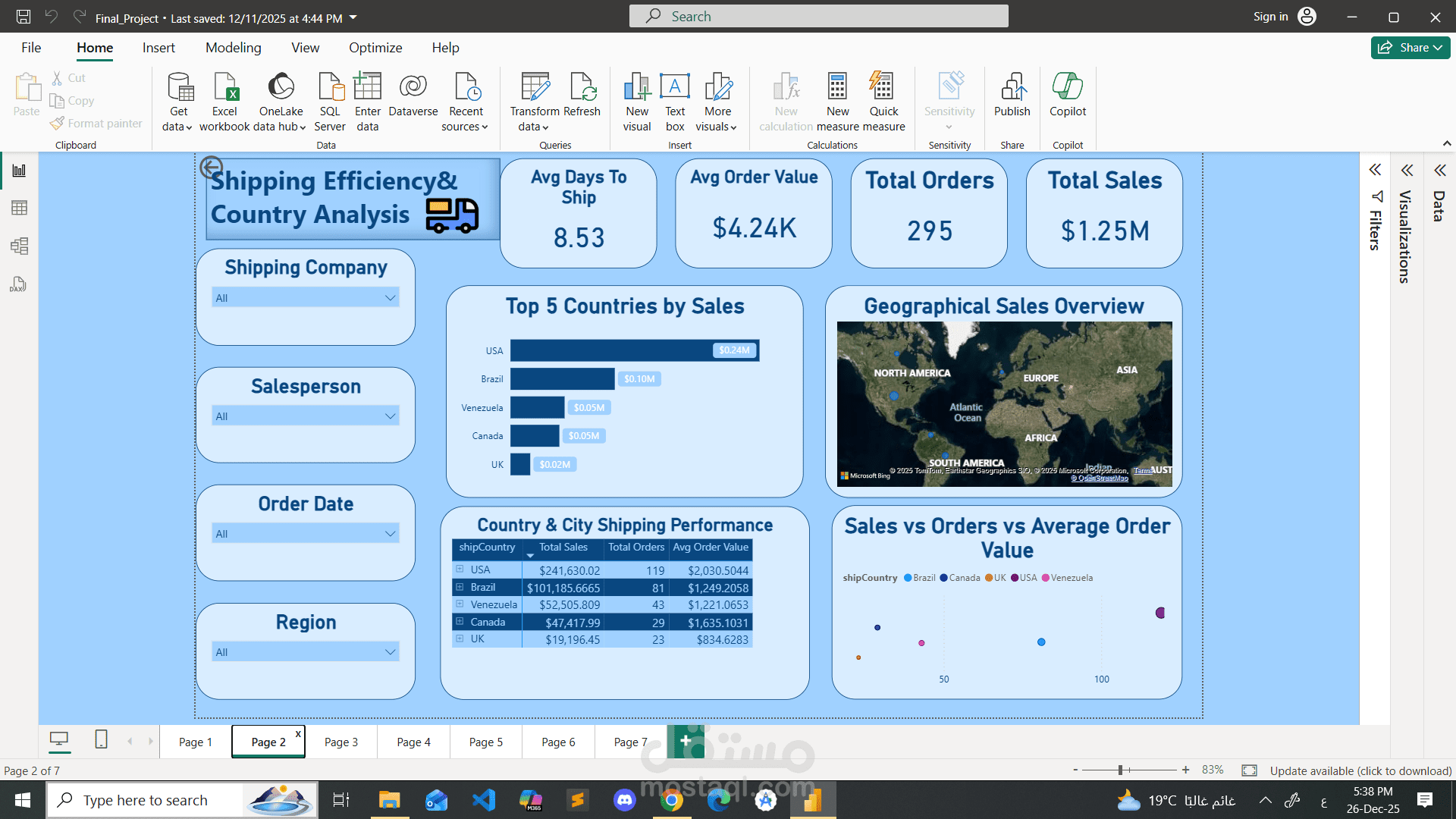Open the Shipping Company slicer dropdown
Screen dimensions: 1456x819
coord(390,298)
